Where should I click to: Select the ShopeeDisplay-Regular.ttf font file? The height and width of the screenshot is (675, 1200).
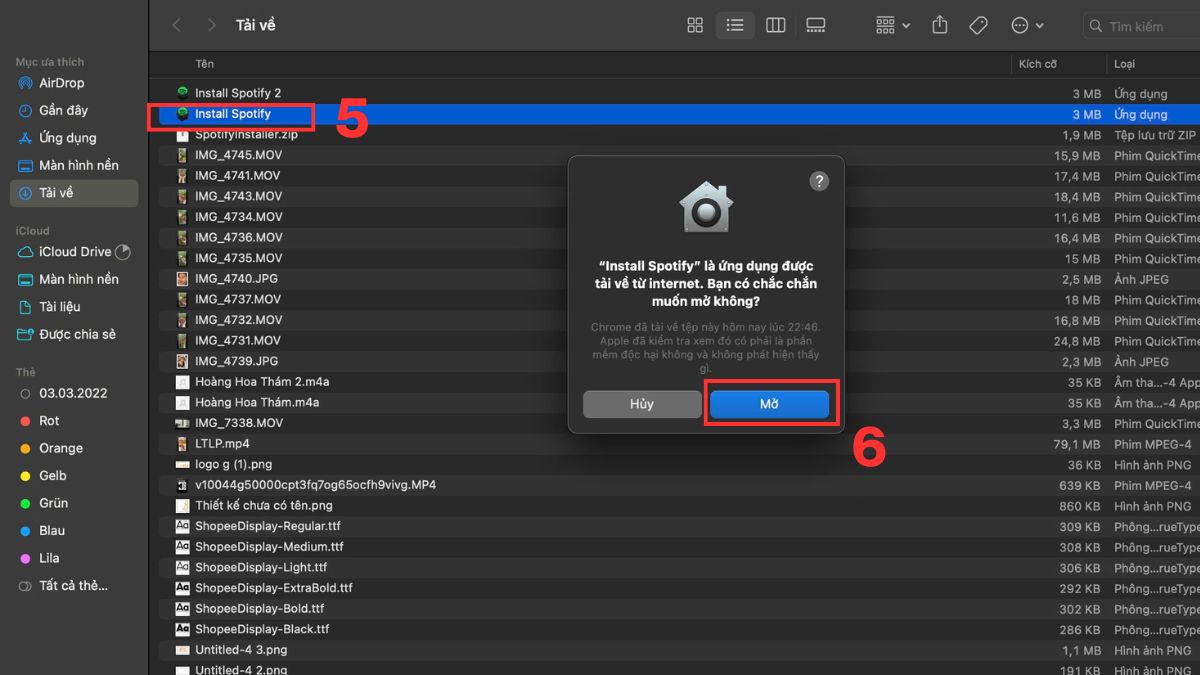[x=269, y=526]
